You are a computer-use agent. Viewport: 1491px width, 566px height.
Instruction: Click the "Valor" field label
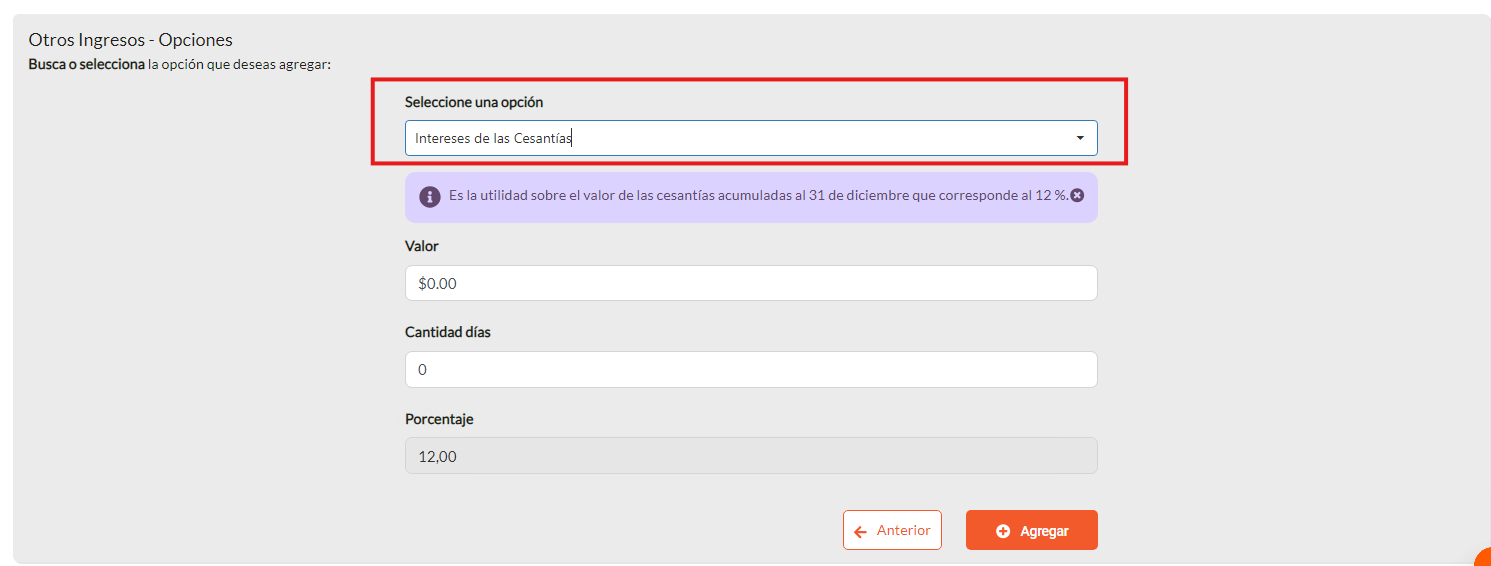coord(422,246)
